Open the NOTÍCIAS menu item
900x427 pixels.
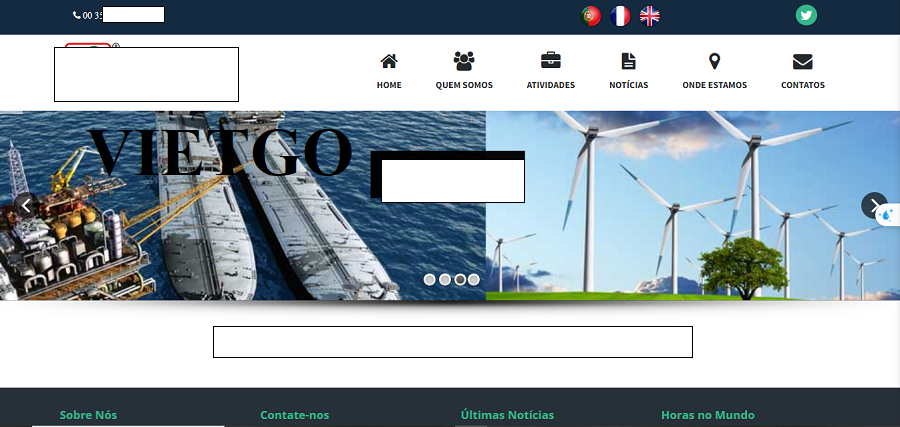click(629, 85)
